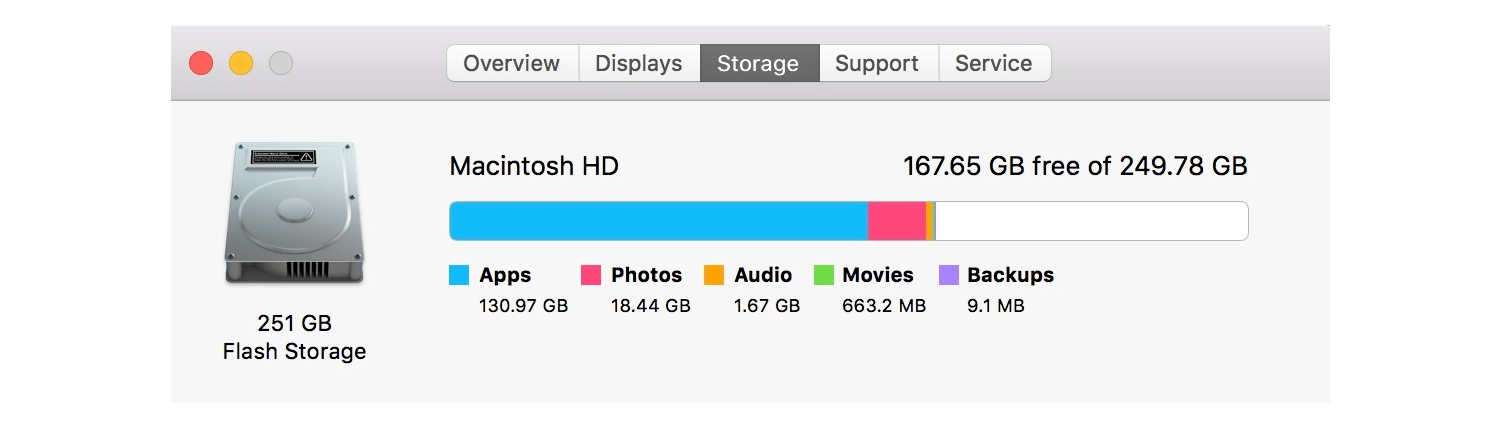The width and height of the screenshot is (1500, 428).
Task: Click the 251 GB Flash Storage label
Action: [x=294, y=338]
